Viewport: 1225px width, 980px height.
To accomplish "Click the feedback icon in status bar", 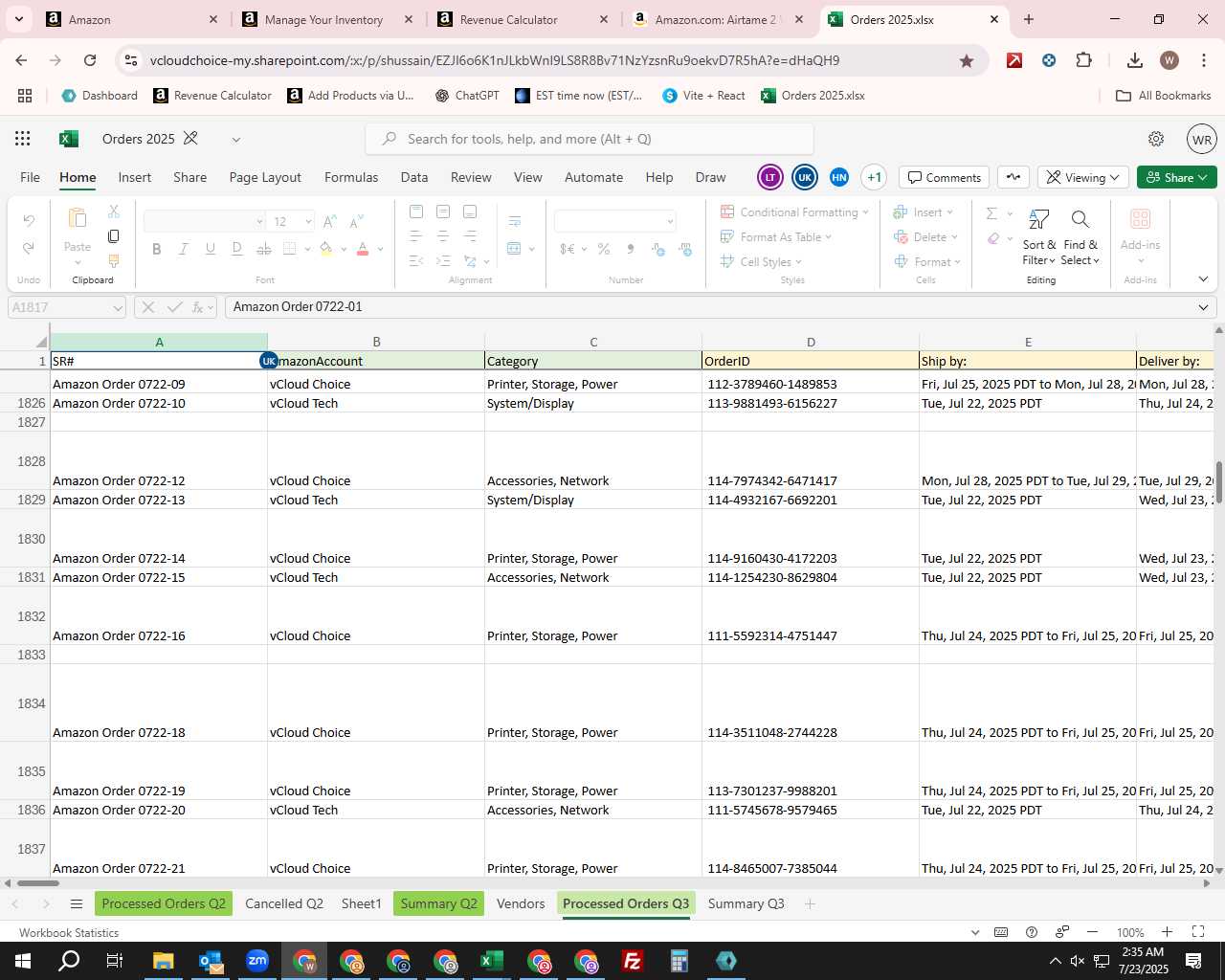I will (1062, 932).
